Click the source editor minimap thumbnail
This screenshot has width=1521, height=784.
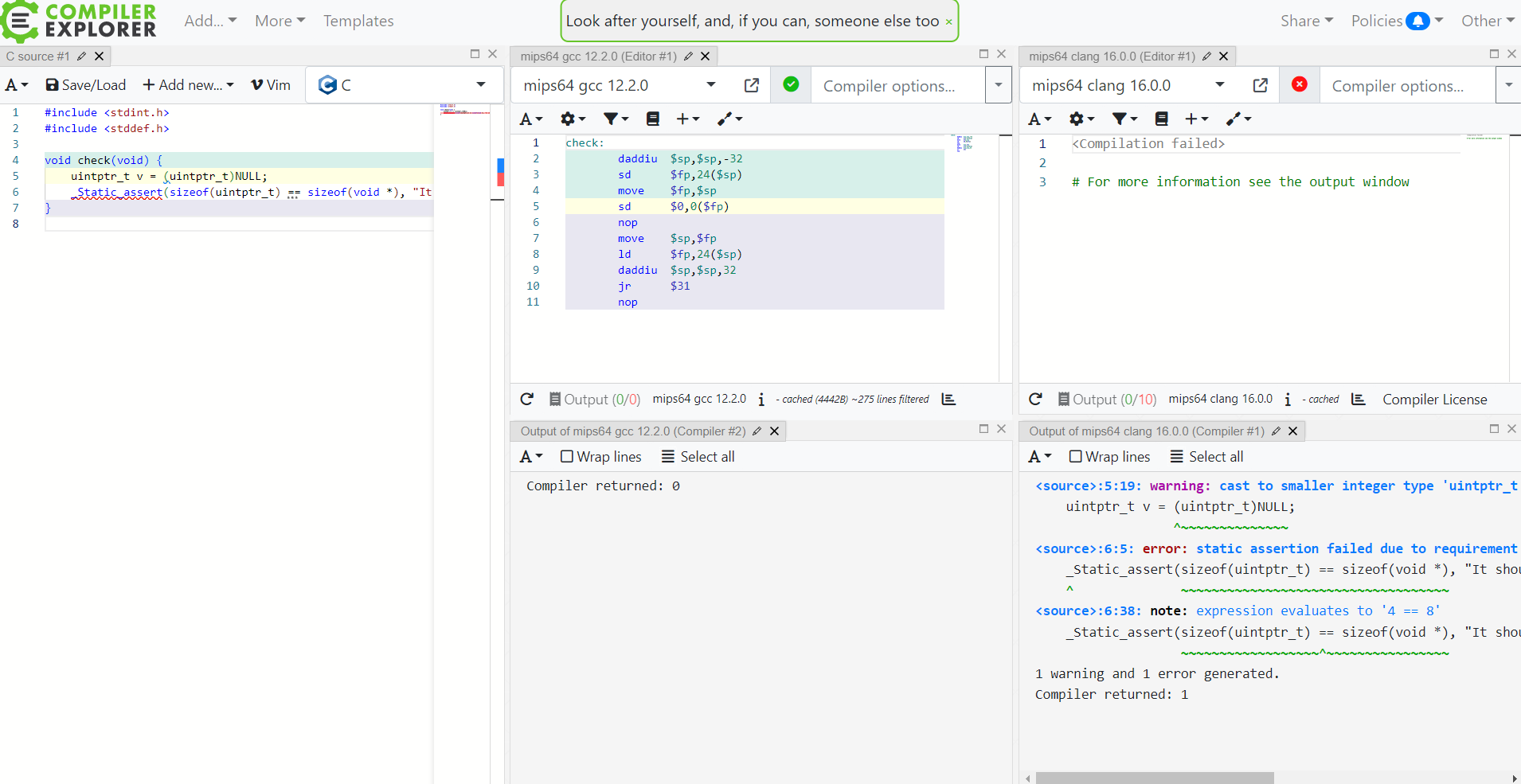pyautogui.click(x=464, y=110)
